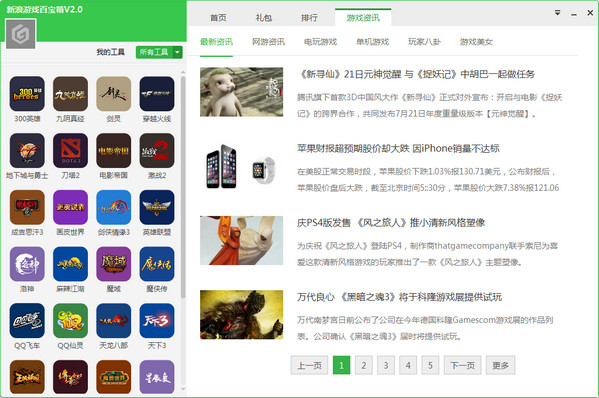The width and height of the screenshot is (599, 398).
Task: Launch the 成吉思汗3 icon
Action: pos(27,207)
